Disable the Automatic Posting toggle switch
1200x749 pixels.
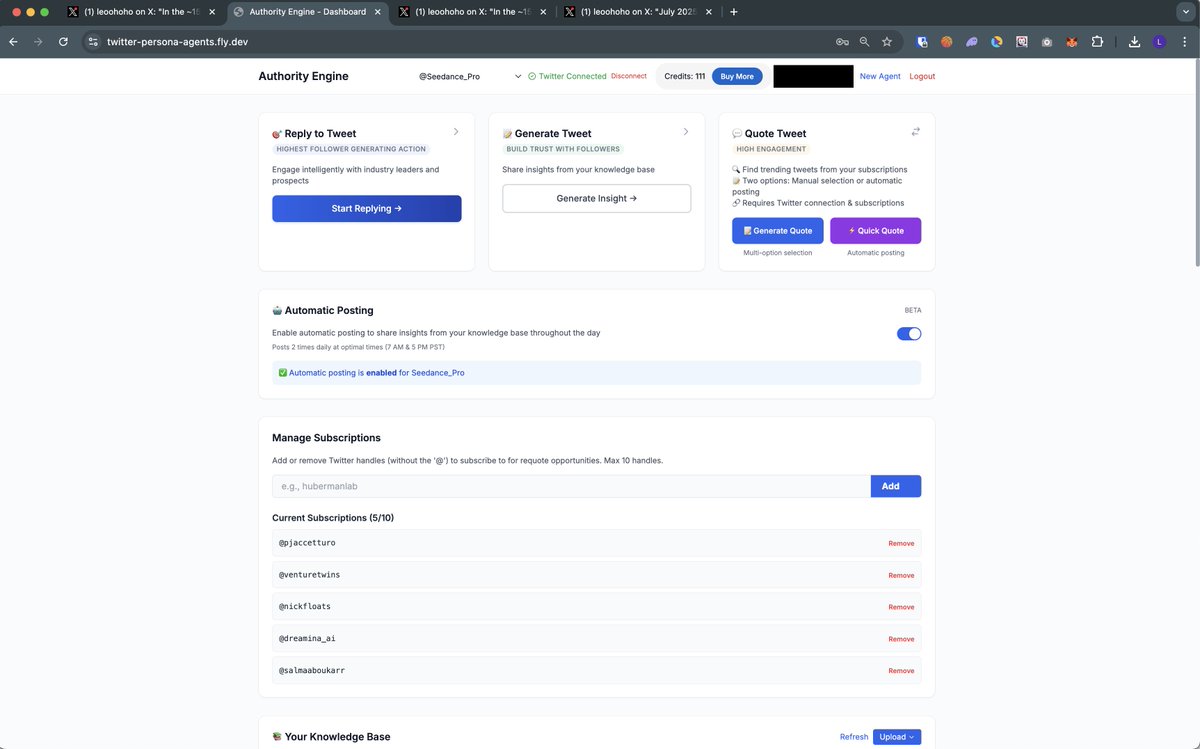tap(909, 334)
